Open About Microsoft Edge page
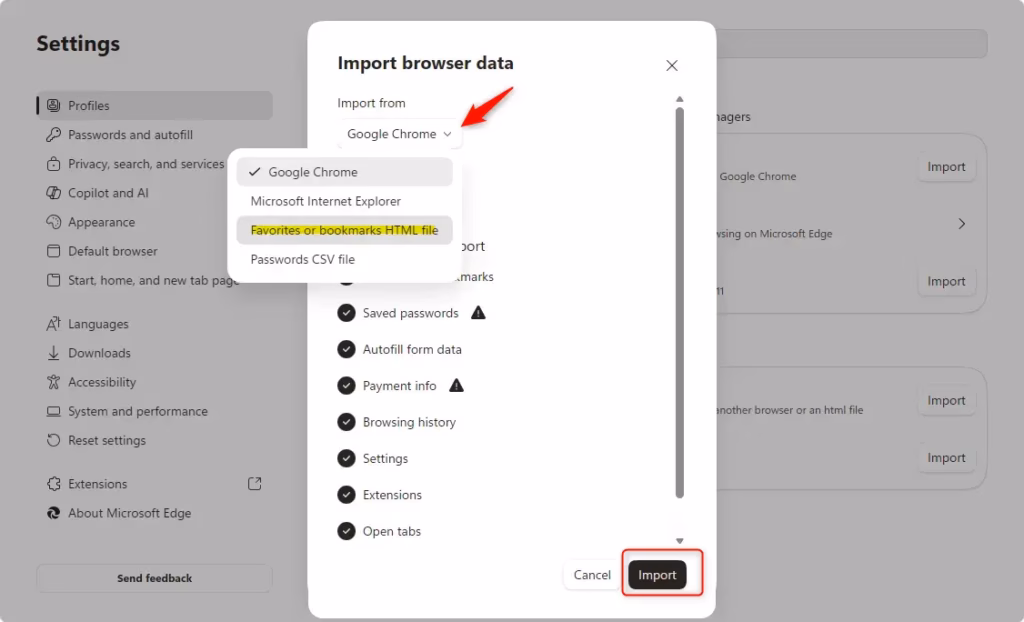 coord(155,513)
